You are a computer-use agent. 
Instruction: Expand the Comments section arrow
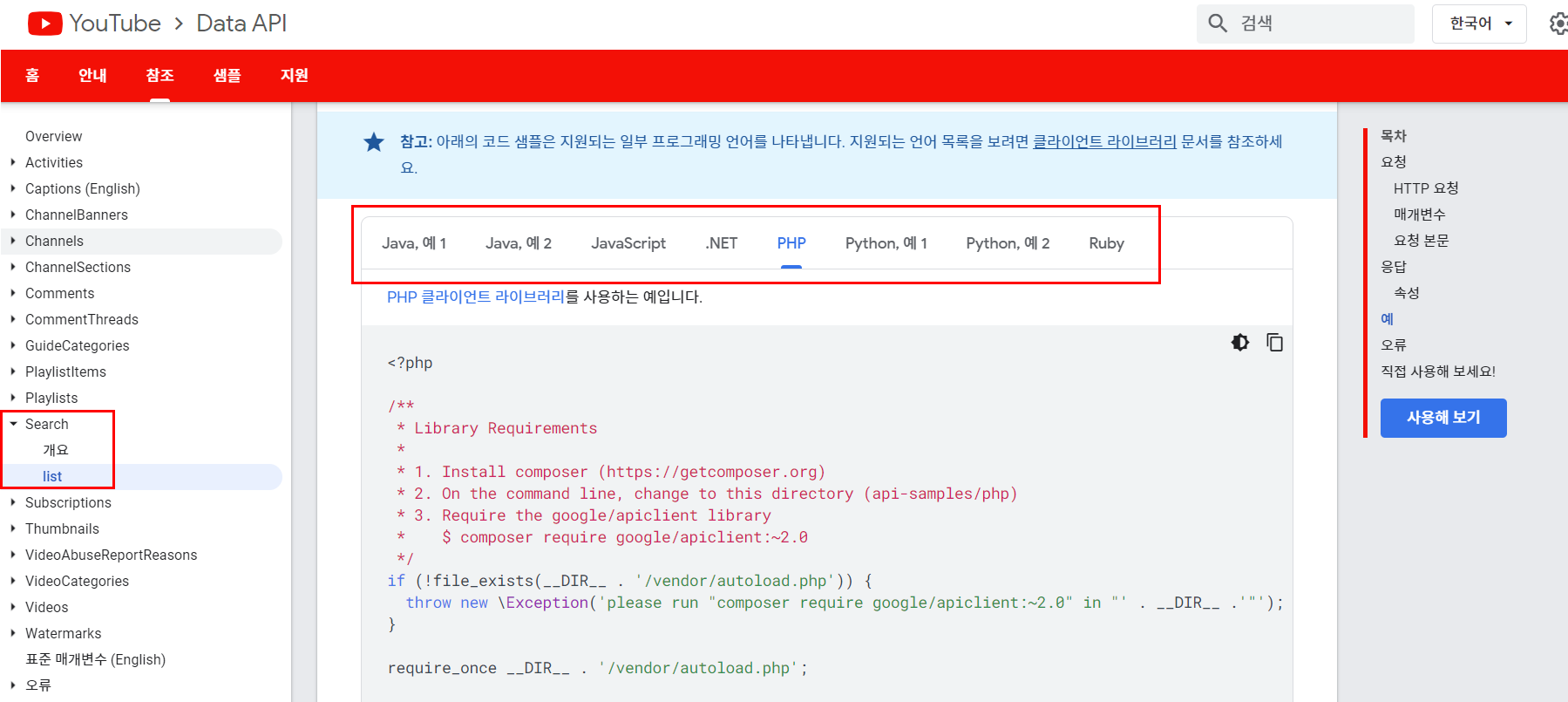(13, 293)
